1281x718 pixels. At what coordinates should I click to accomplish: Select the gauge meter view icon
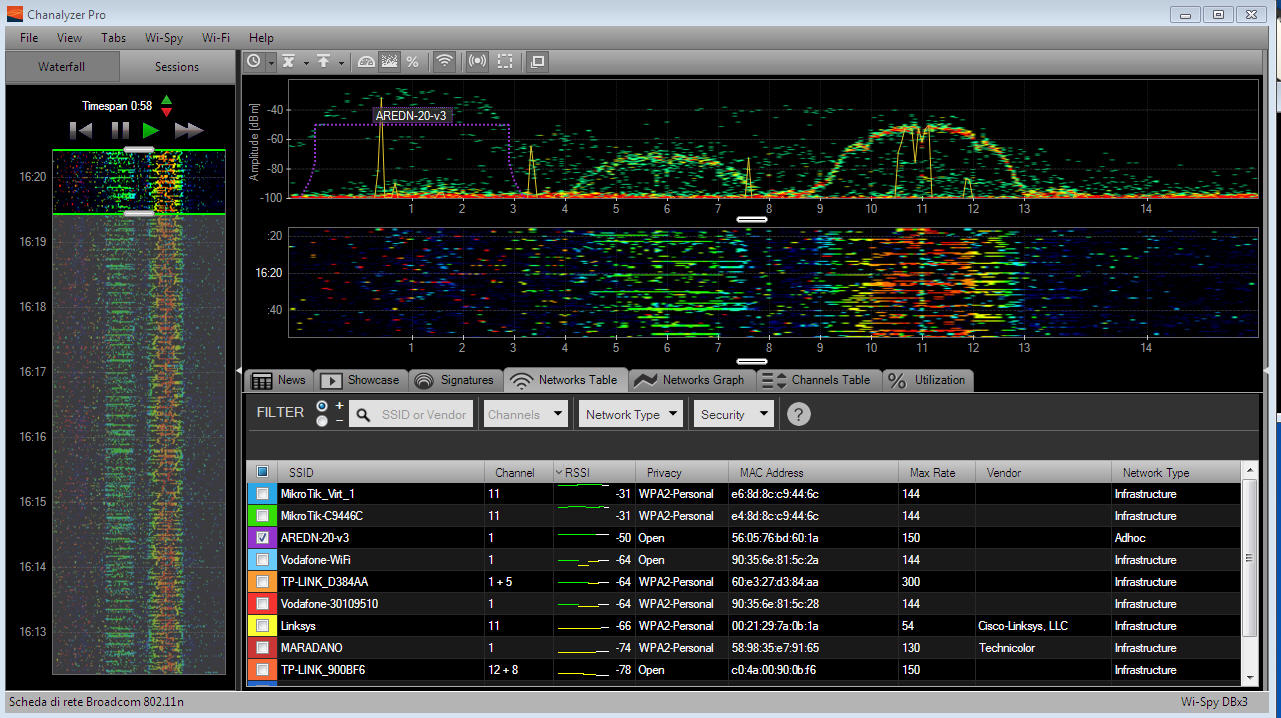pyautogui.click(x=366, y=61)
